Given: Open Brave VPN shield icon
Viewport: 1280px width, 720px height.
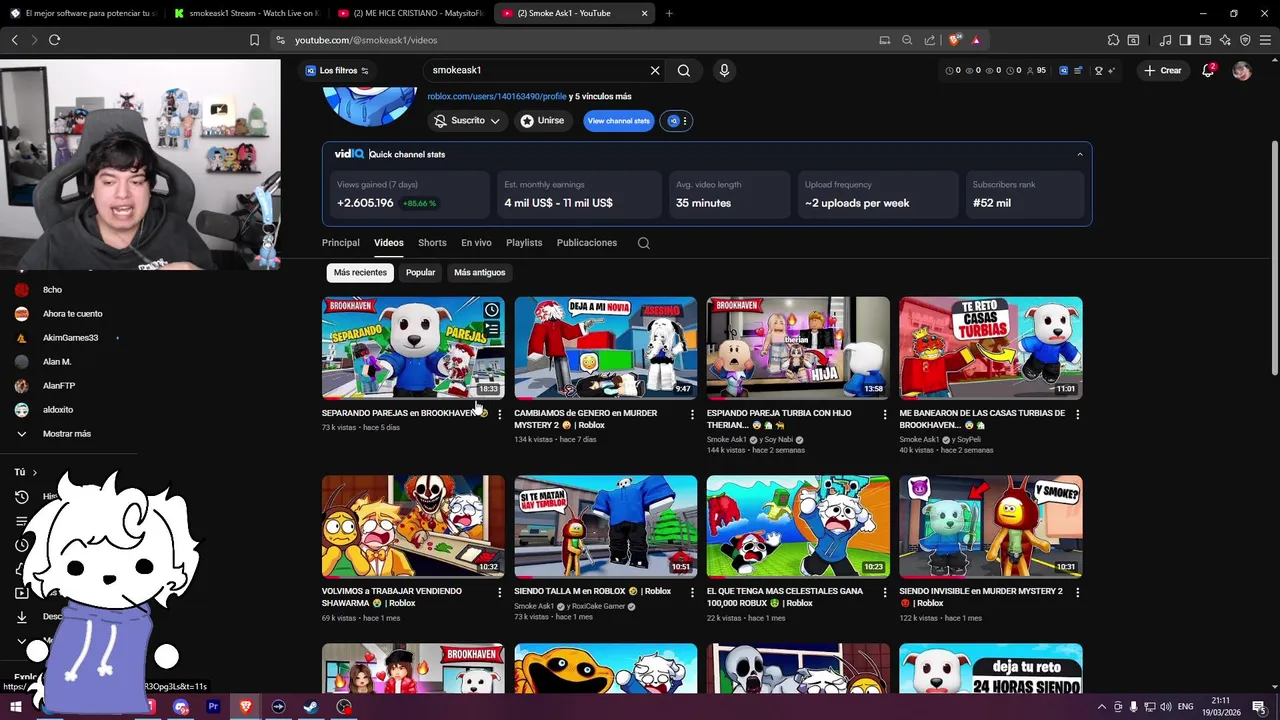Looking at the screenshot, I should 1245,40.
